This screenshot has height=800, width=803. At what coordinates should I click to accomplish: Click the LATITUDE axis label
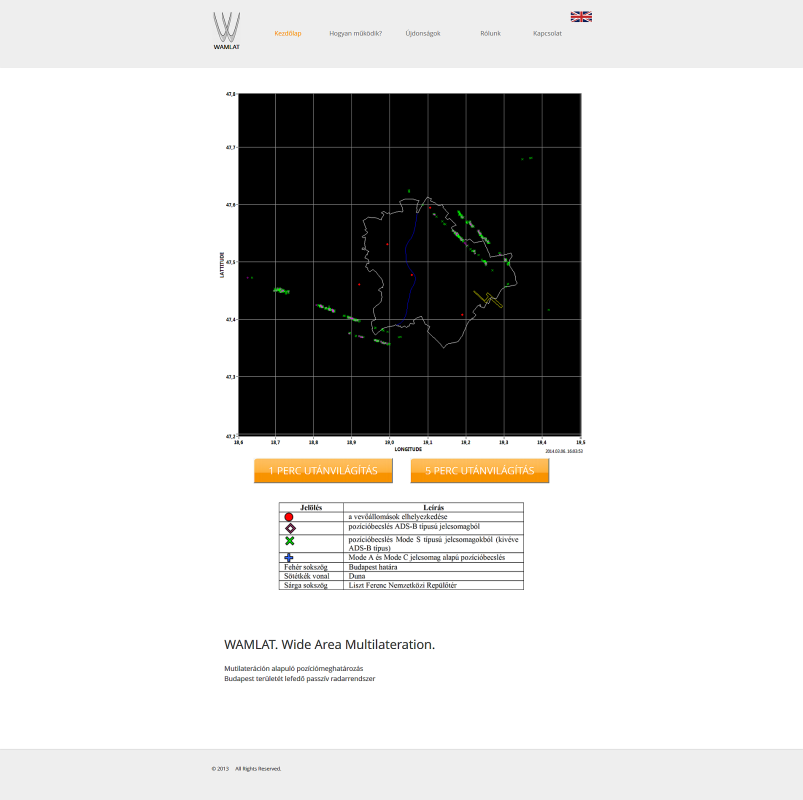point(222,265)
